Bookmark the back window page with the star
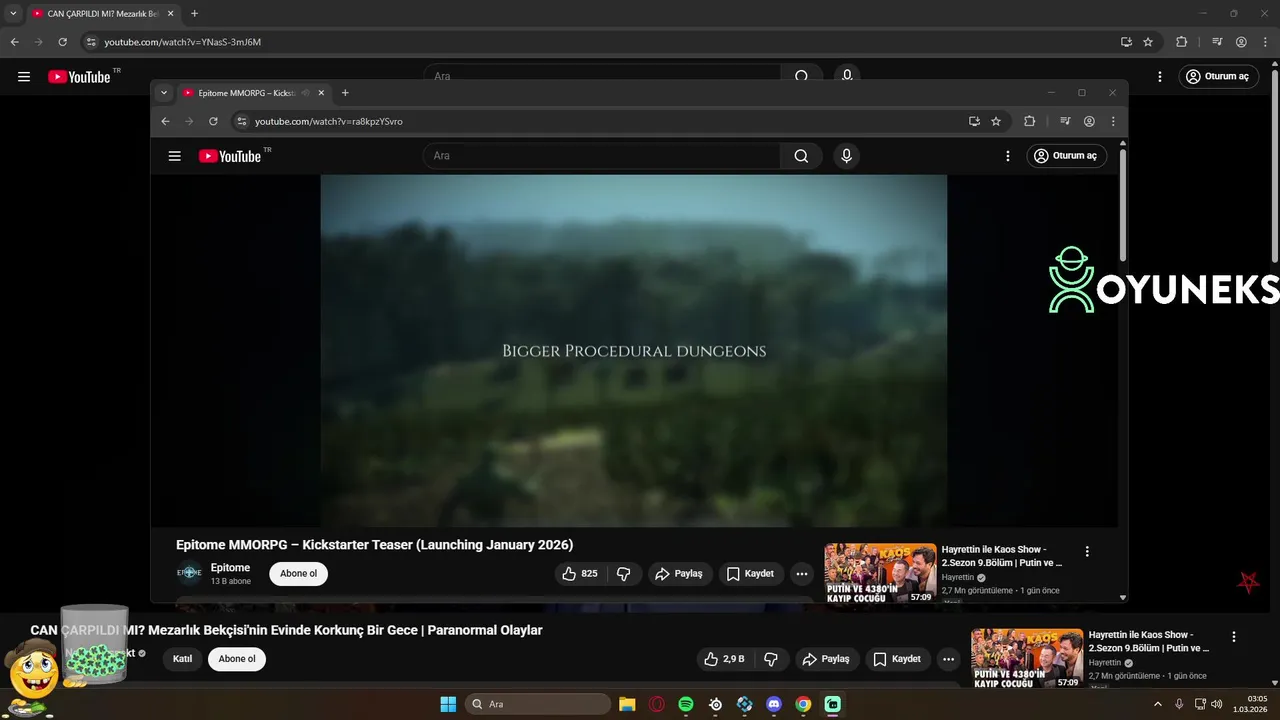Screen dimensions: 1280x720 coord(1148,42)
